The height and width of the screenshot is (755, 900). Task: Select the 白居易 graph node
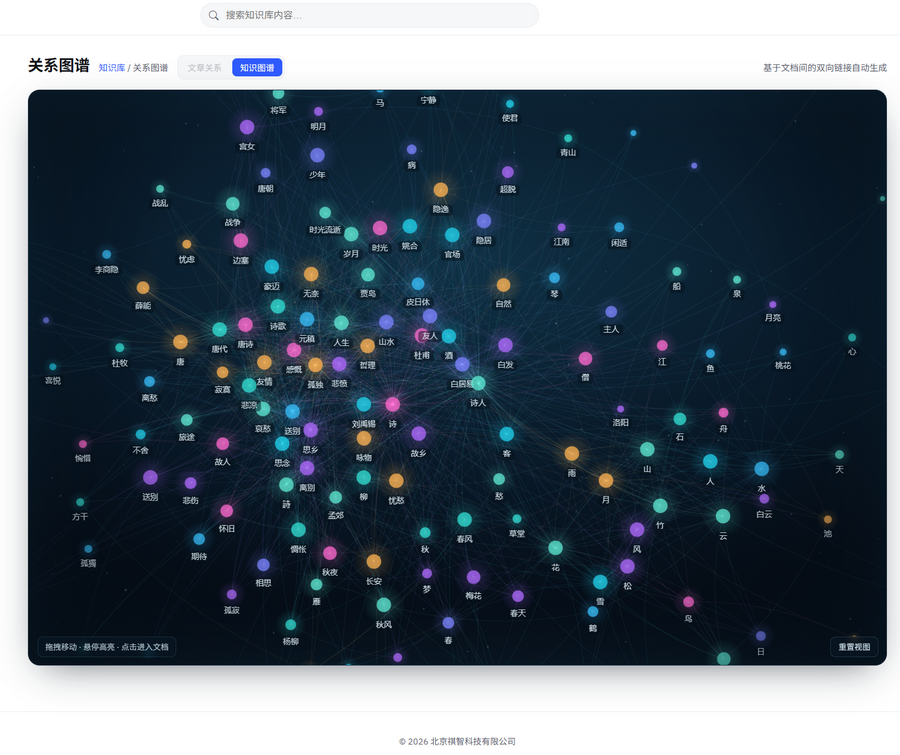point(462,364)
